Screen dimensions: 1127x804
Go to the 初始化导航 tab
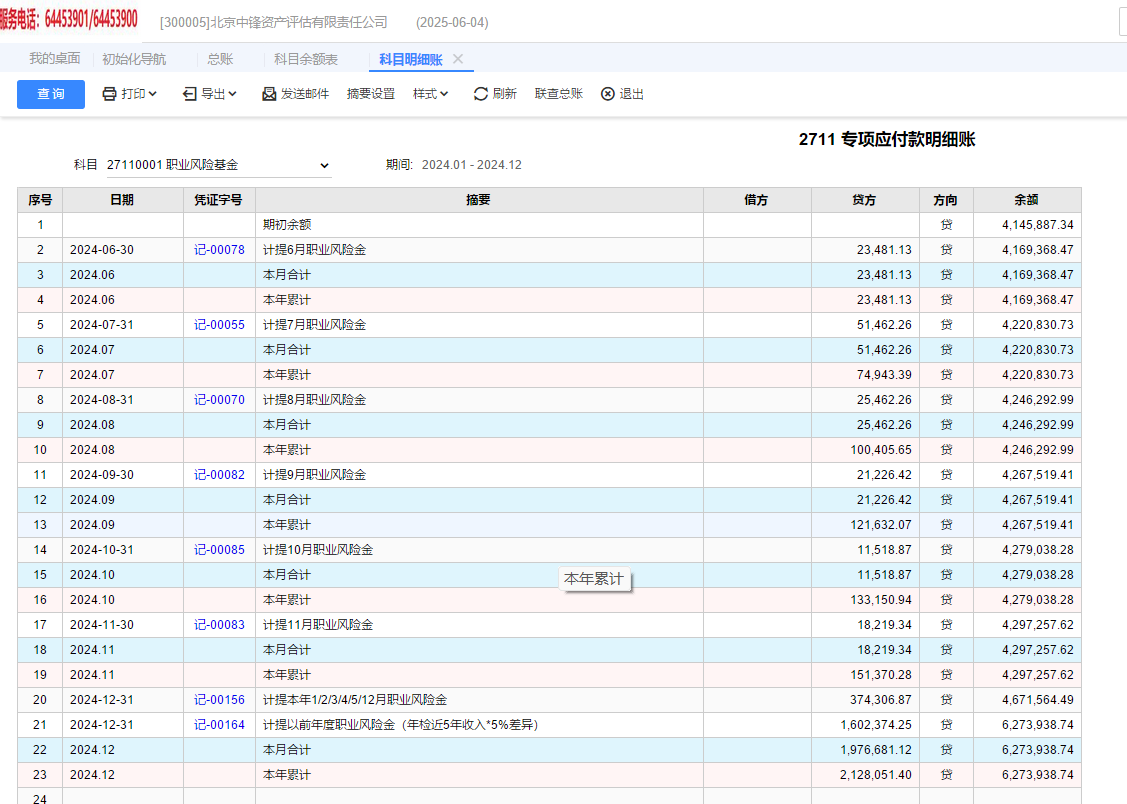tap(134, 59)
